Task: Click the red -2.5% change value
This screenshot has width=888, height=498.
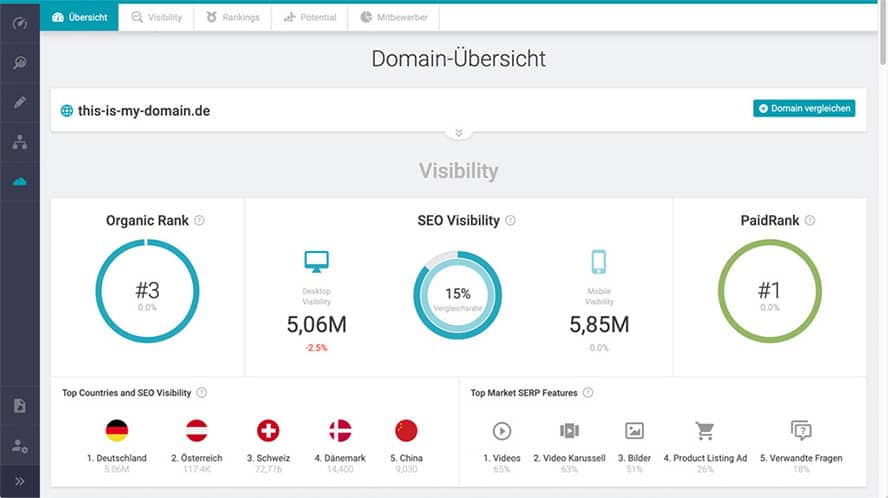Action: click(317, 348)
